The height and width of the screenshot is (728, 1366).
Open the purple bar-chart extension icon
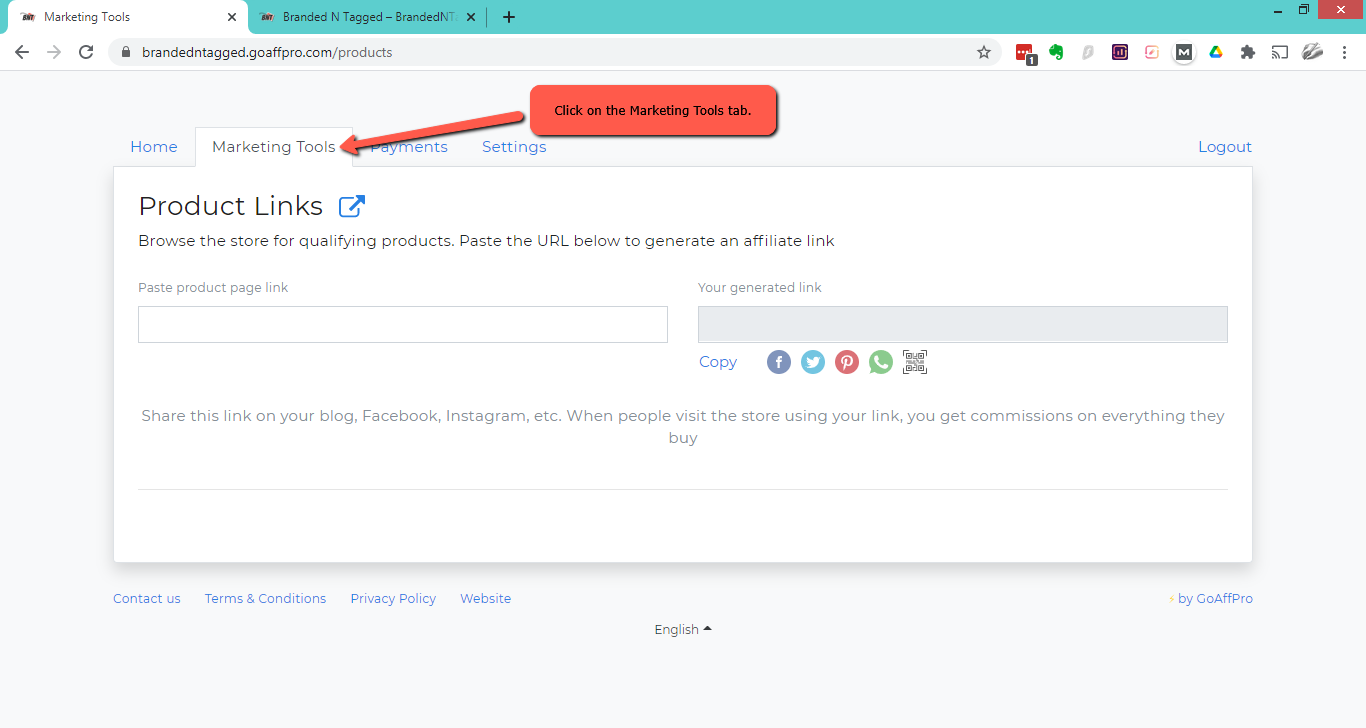(1120, 52)
